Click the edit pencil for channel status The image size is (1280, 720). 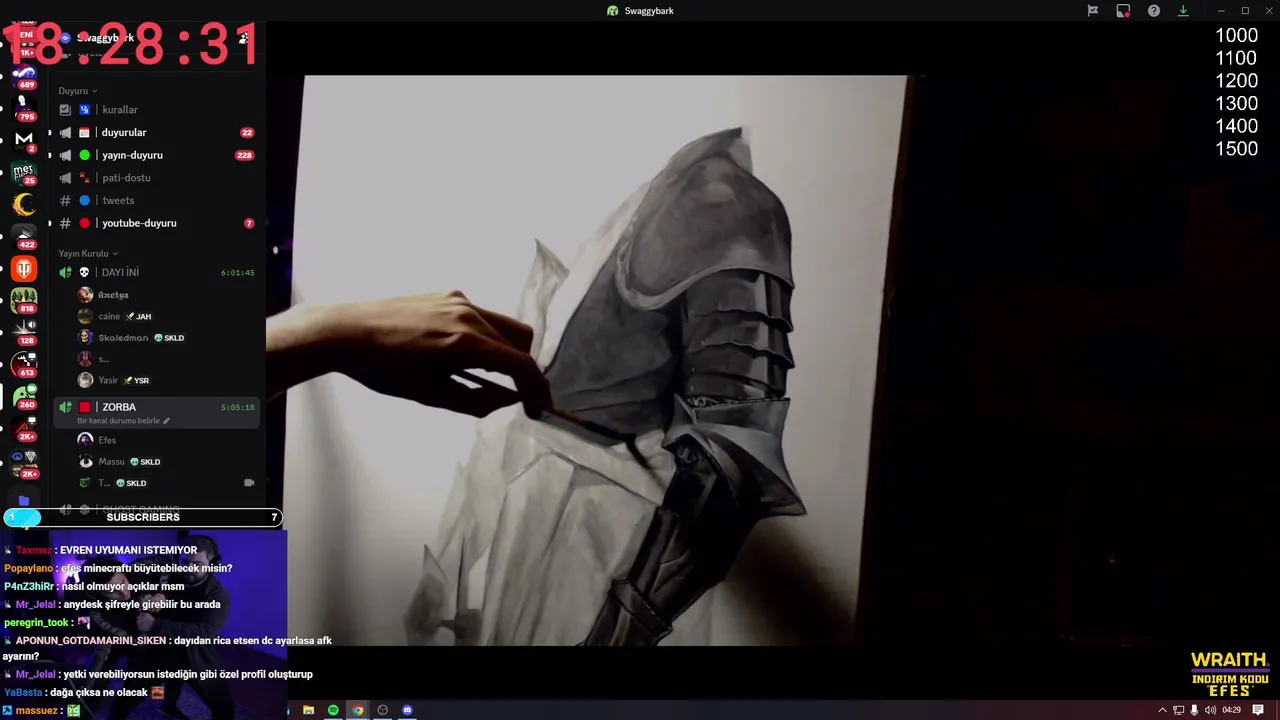pos(167,421)
